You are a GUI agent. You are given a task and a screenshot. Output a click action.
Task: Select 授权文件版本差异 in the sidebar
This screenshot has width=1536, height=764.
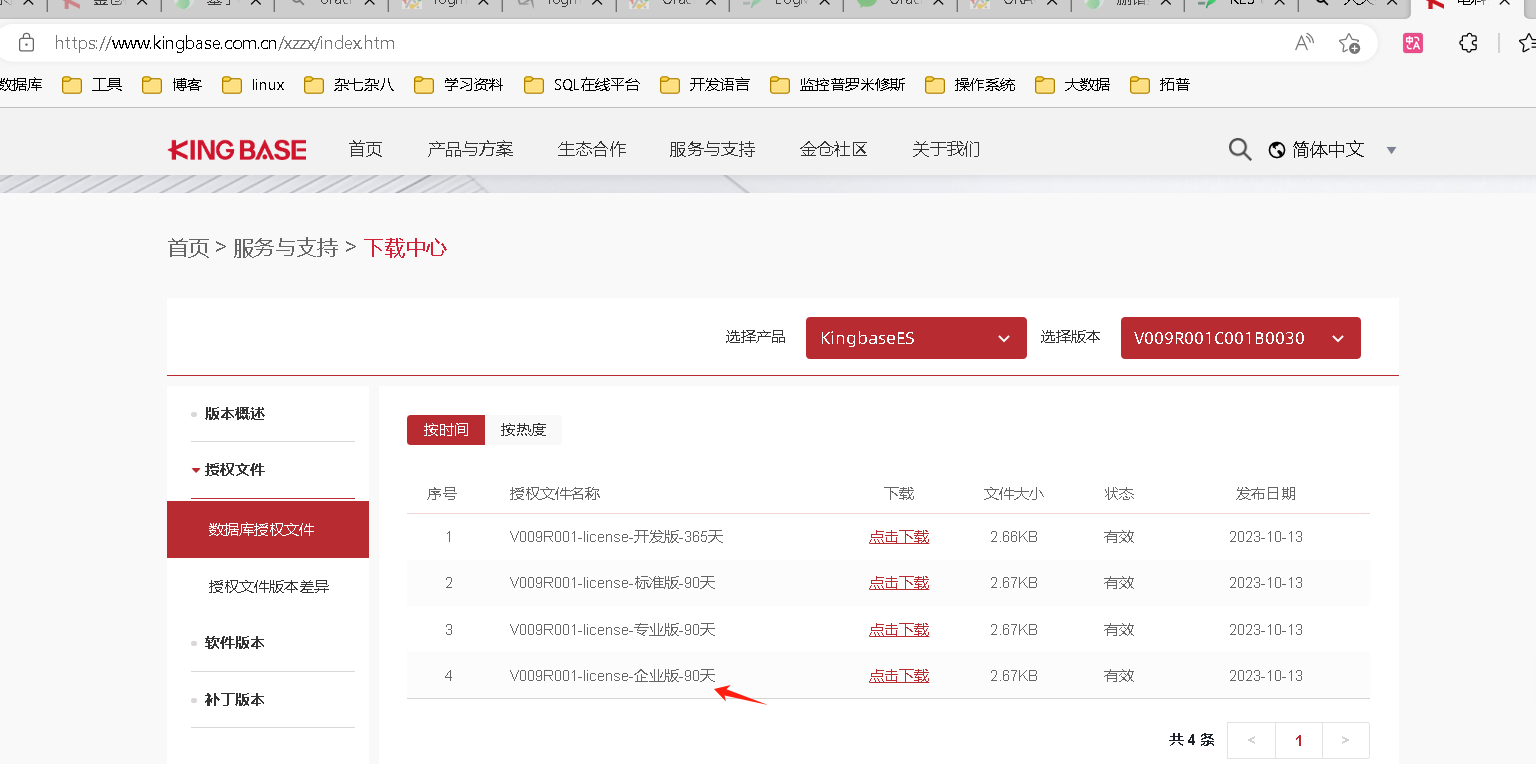tap(268, 587)
